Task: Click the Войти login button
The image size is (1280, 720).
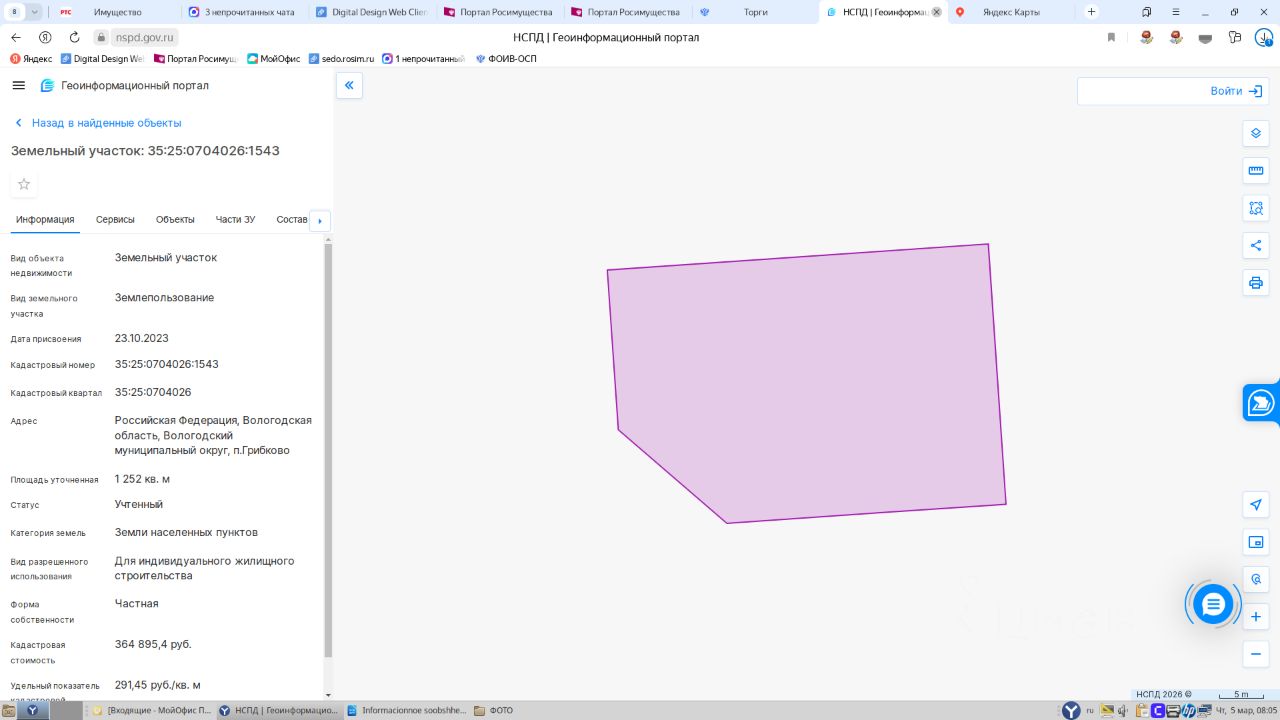Action: (1236, 91)
